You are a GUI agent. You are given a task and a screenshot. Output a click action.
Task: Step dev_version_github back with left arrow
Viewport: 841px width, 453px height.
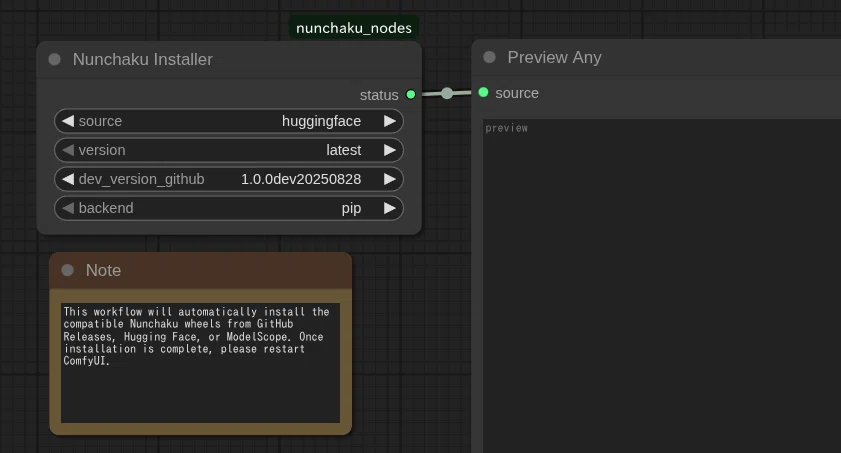coord(68,179)
